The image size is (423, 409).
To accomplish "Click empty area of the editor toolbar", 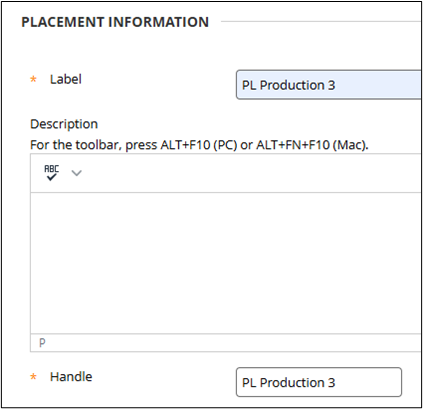I will (x=250, y=173).
